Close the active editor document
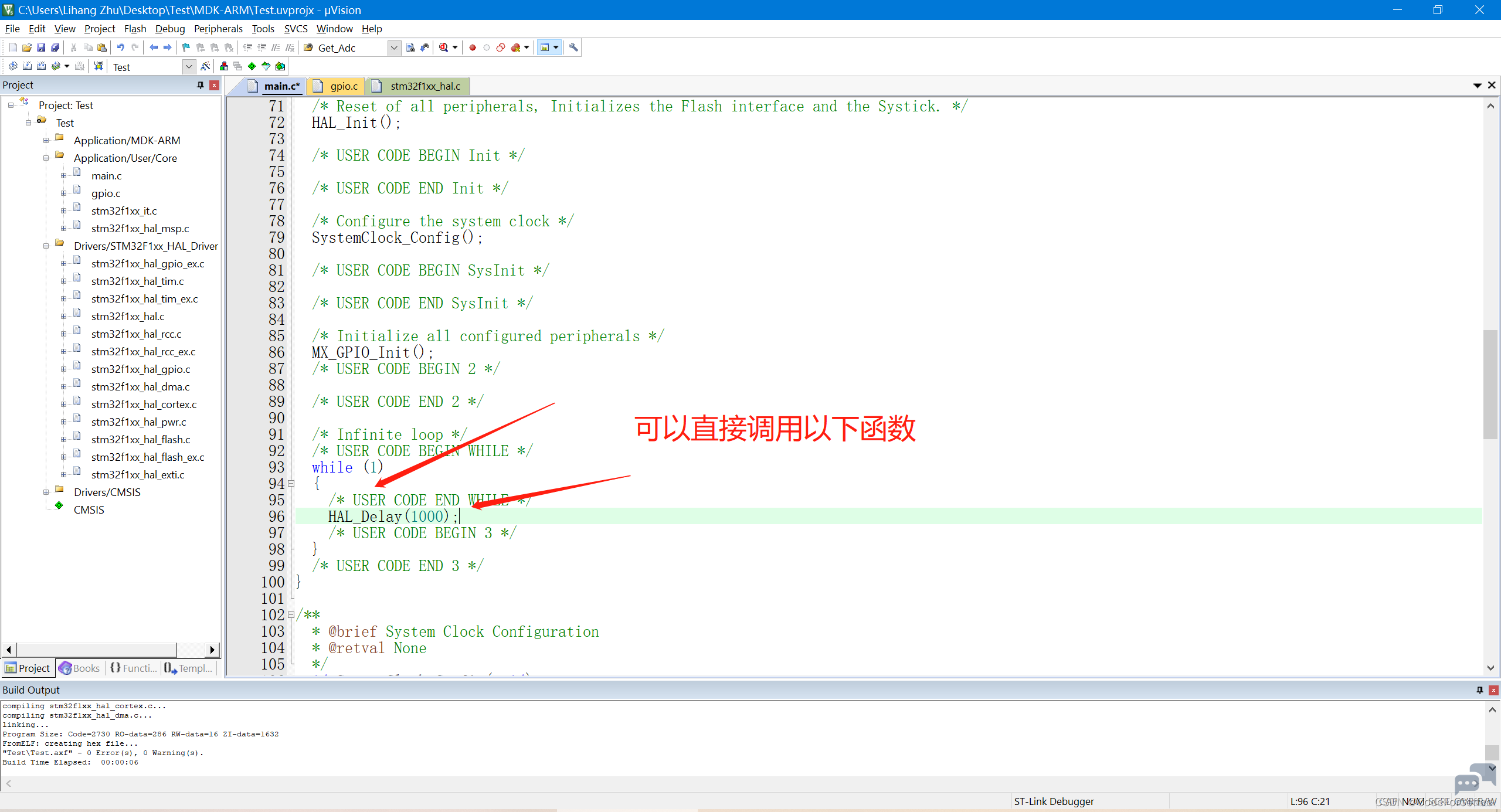 pos(1492,86)
